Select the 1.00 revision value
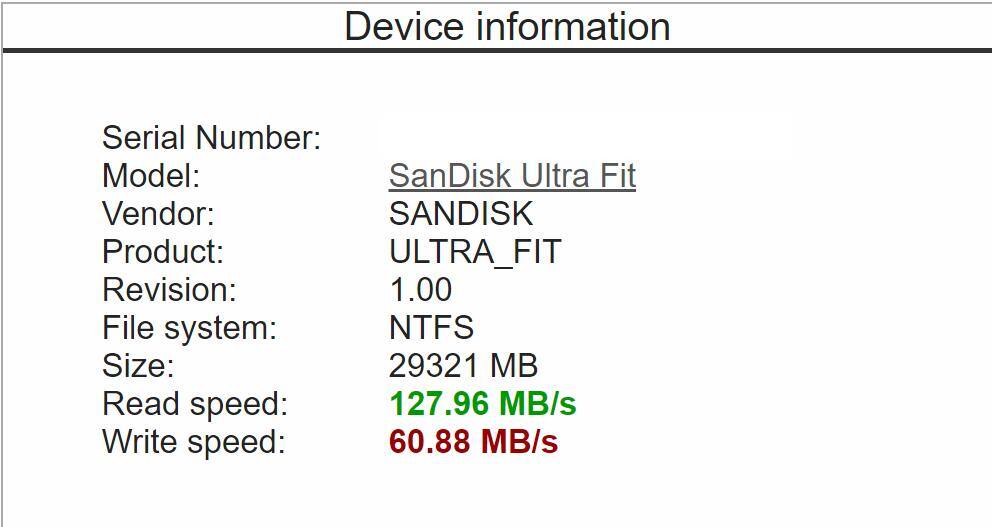This screenshot has height=527, width=992. coord(420,290)
